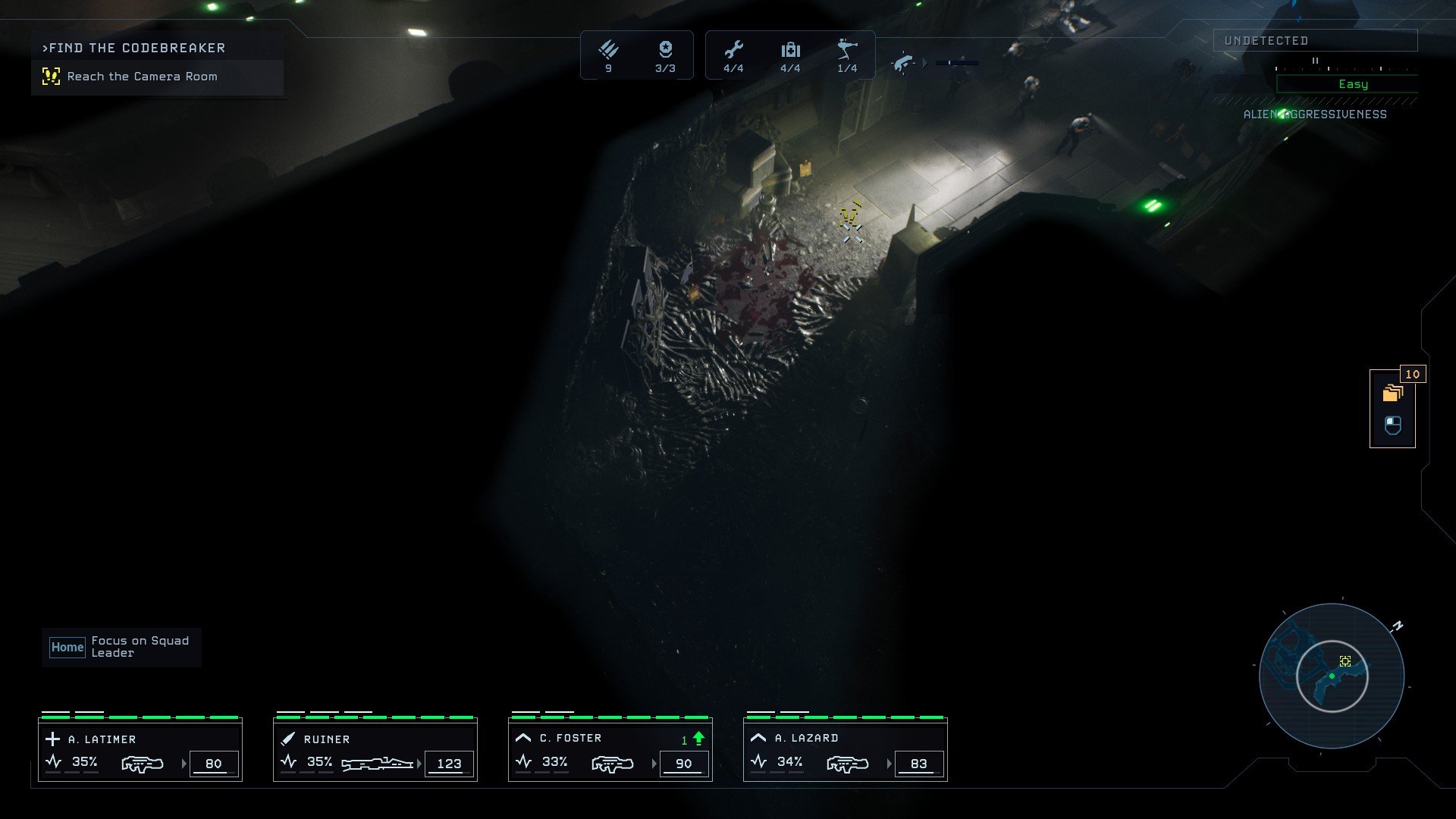The image size is (1456, 819).
Task: Click A. Latimer's stress heartbeat icon
Action: (x=54, y=761)
